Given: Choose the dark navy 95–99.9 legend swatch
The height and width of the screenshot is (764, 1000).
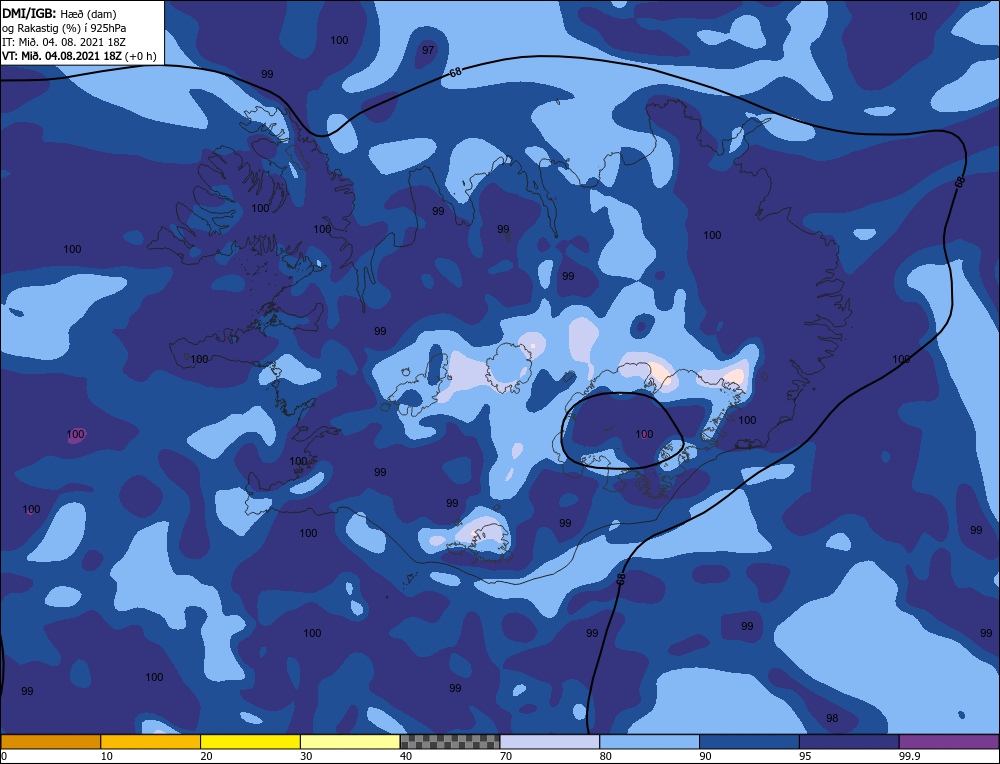Looking at the screenshot, I should (x=849, y=741).
